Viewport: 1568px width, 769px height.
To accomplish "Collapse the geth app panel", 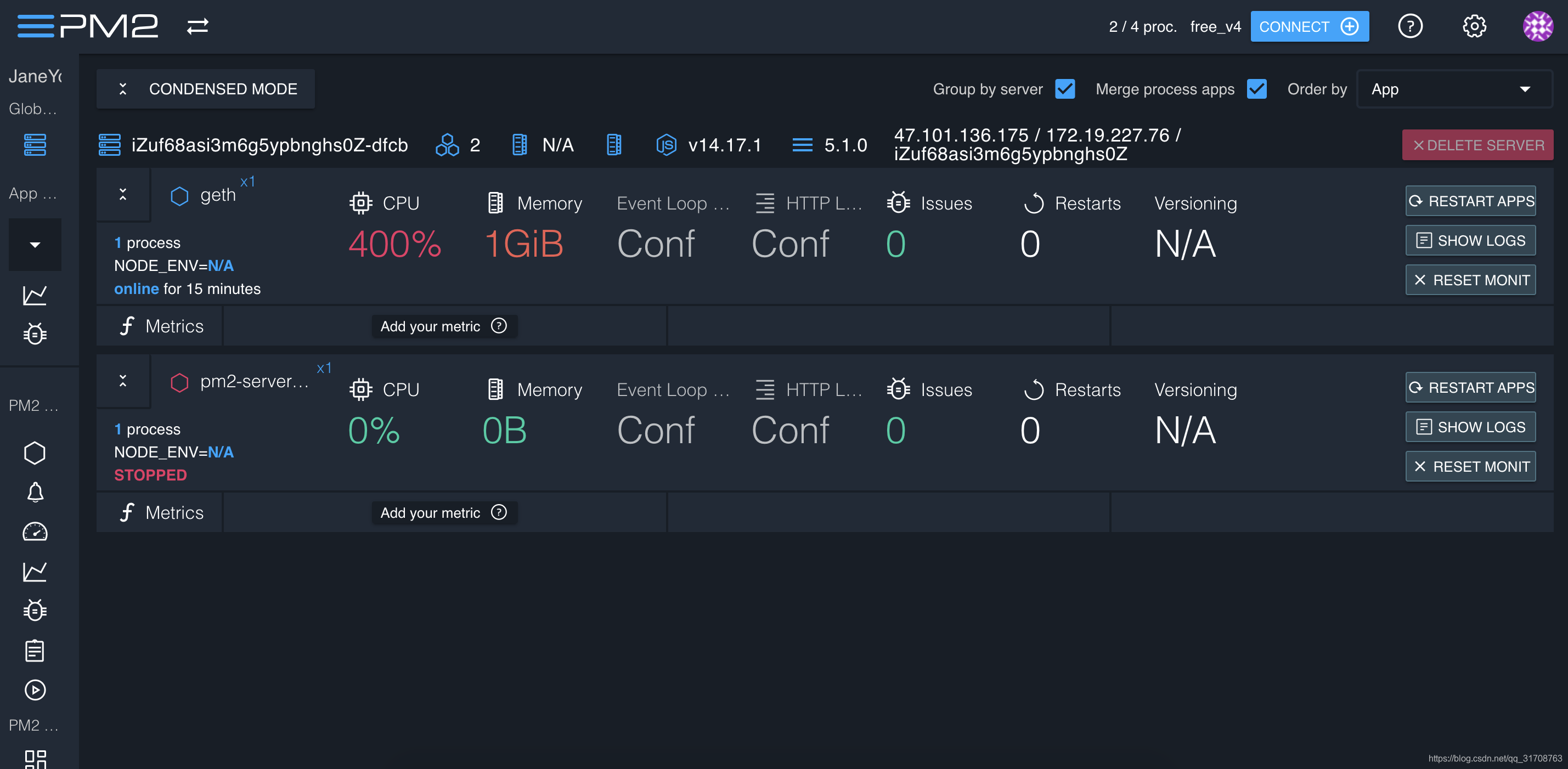I will [x=123, y=195].
